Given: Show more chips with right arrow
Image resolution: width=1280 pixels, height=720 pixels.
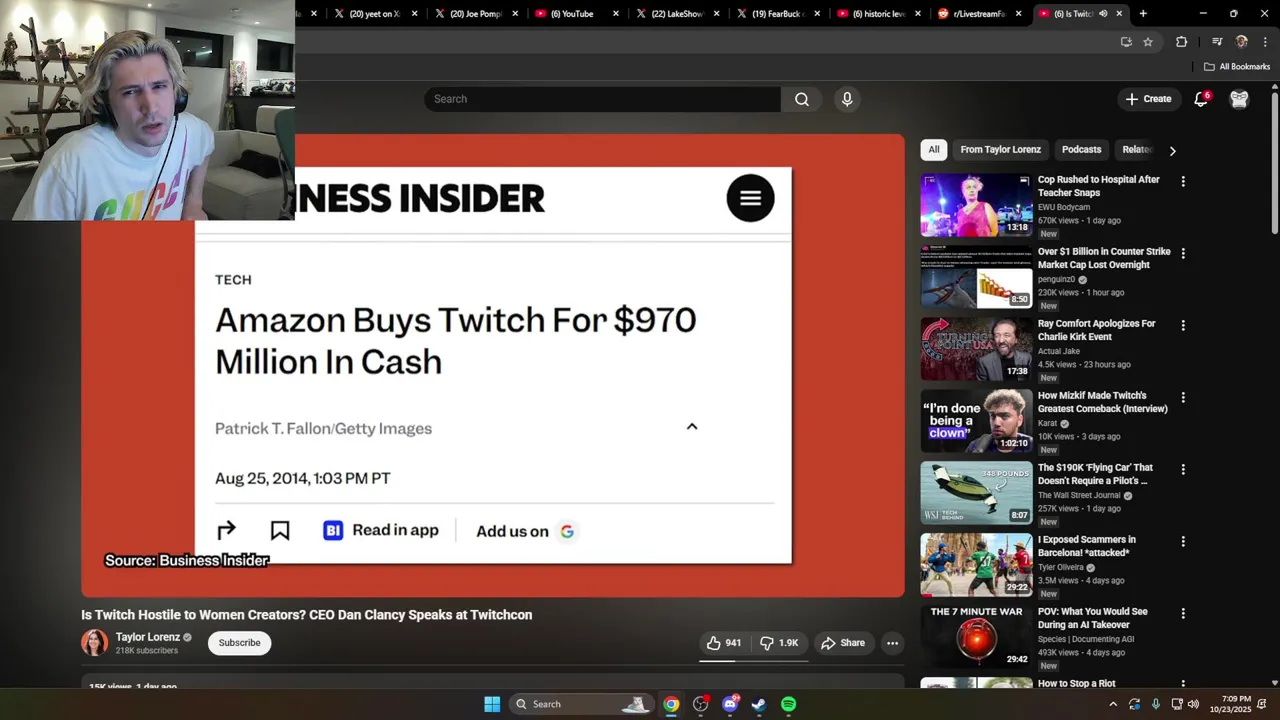Looking at the screenshot, I should (x=1172, y=150).
